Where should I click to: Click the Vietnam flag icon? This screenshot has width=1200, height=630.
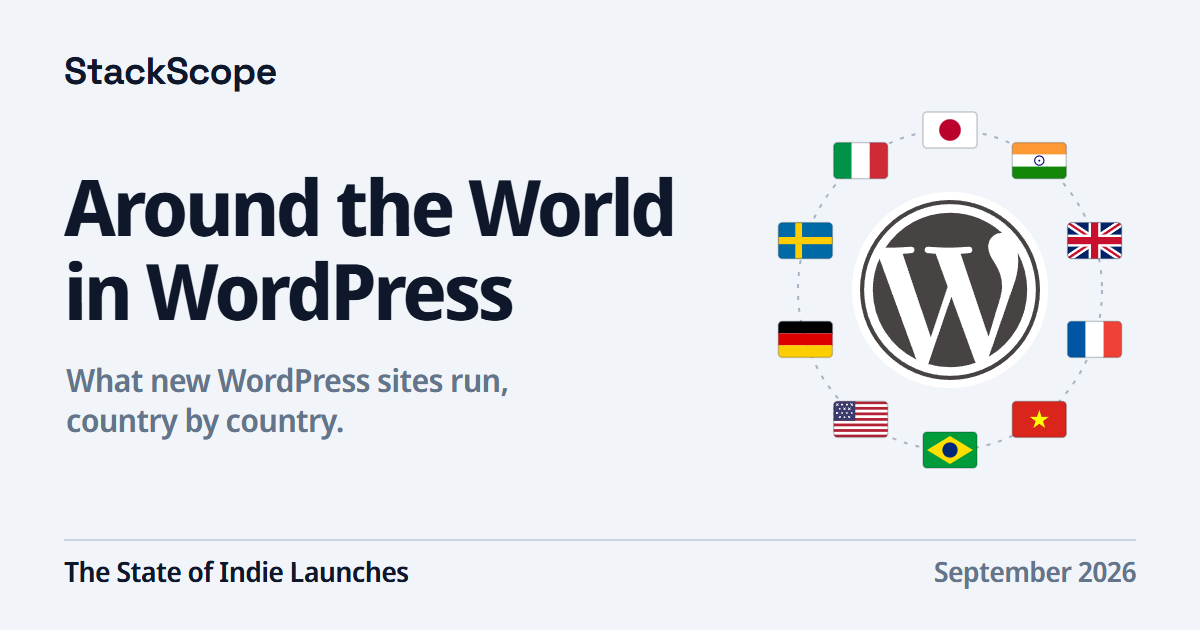(x=1039, y=419)
